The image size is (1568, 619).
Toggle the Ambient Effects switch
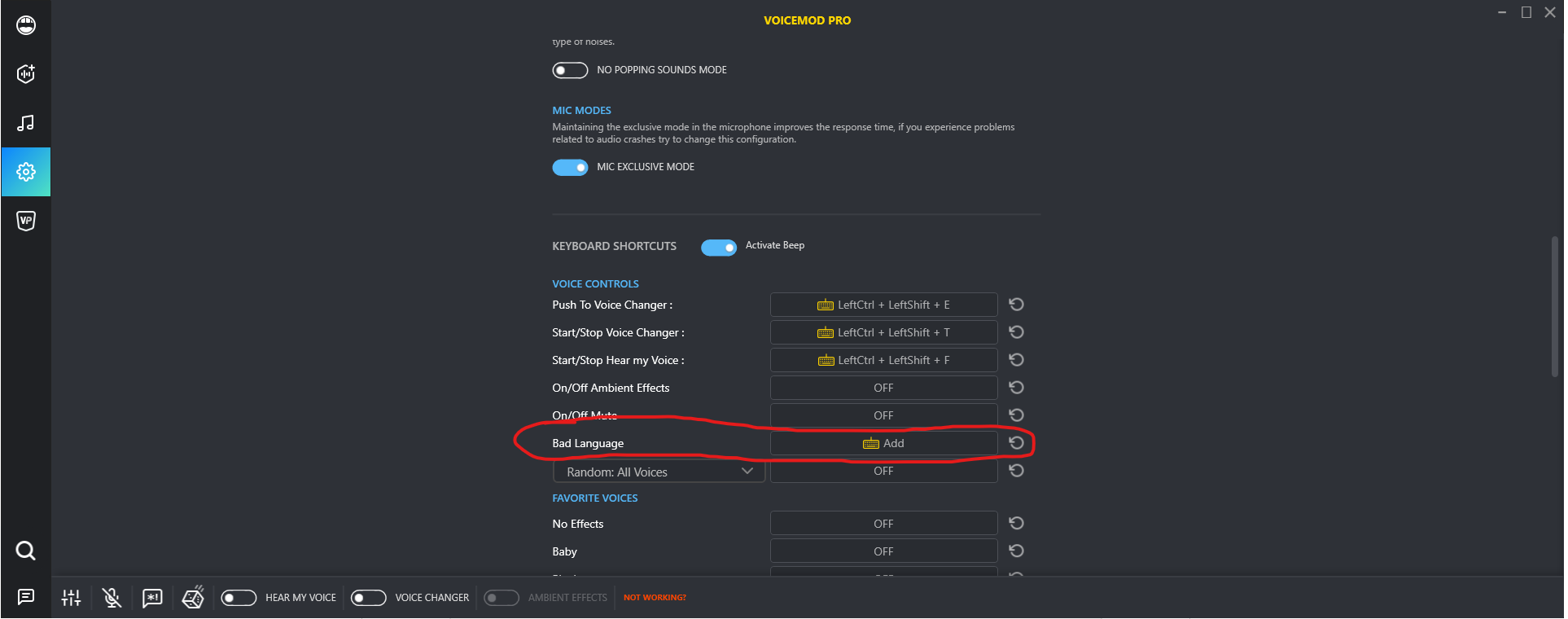[x=501, y=598]
